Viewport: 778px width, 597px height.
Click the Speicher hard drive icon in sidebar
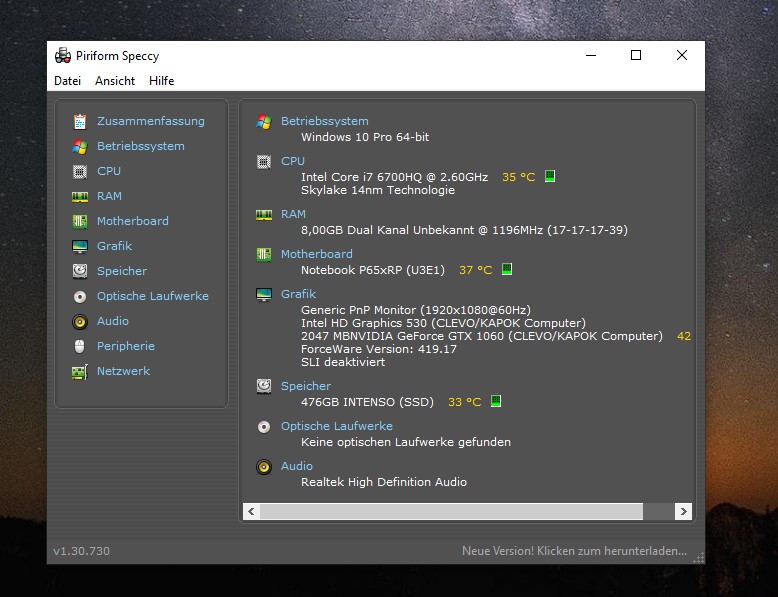[x=79, y=271]
